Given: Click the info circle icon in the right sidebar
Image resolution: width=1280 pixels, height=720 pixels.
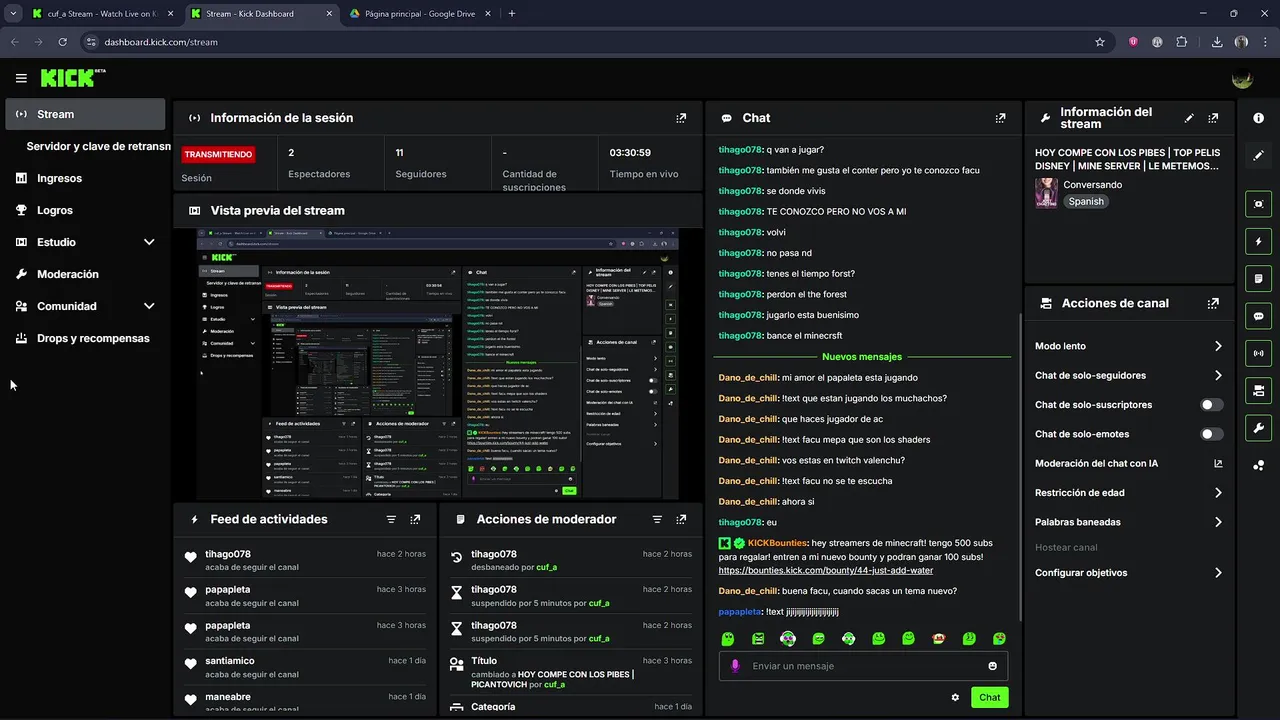Looking at the screenshot, I should pos(1258,118).
